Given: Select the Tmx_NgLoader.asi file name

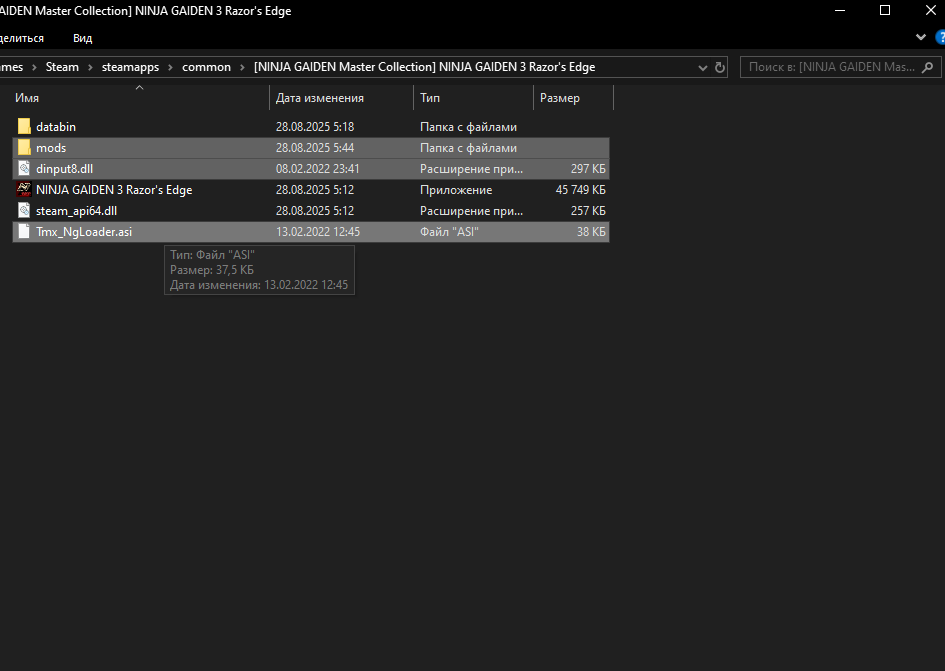Looking at the screenshot, I should pos(84,232).
